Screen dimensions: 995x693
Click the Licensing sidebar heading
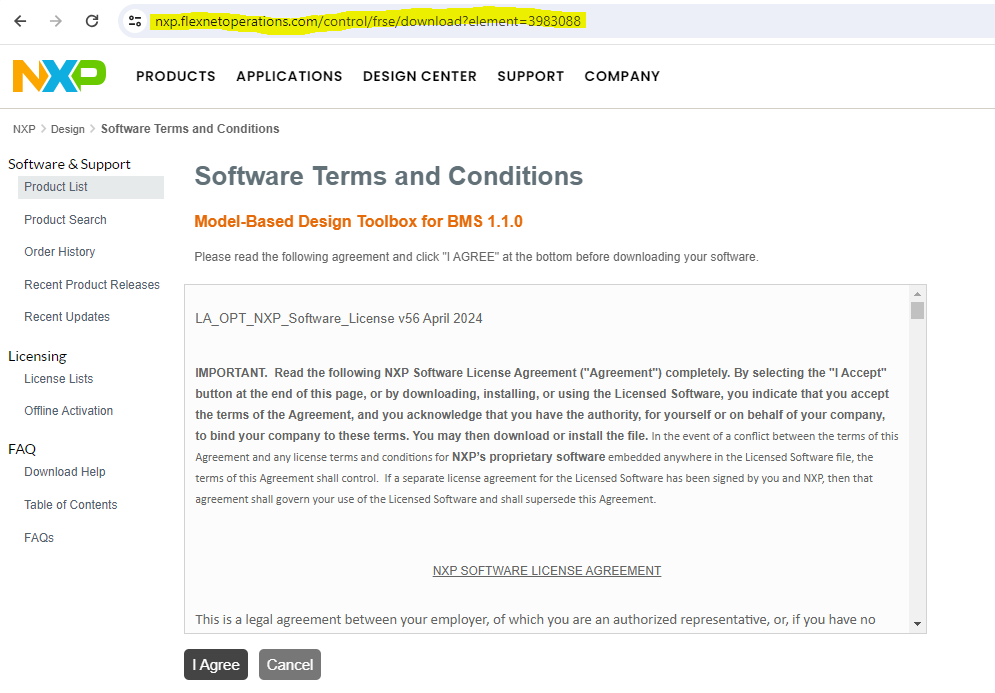pos(37,357)
